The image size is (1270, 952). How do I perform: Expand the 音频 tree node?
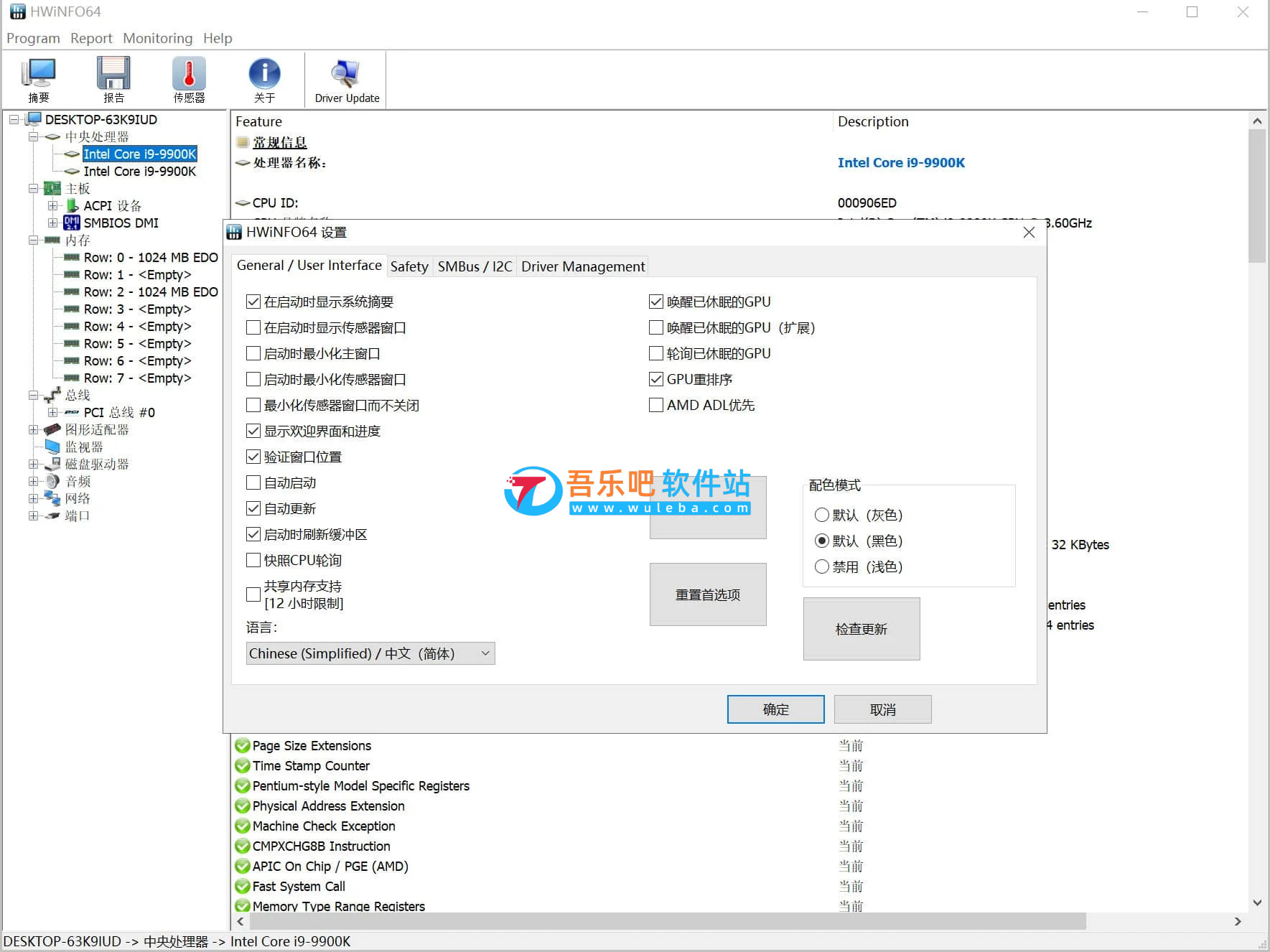(33, 481)
